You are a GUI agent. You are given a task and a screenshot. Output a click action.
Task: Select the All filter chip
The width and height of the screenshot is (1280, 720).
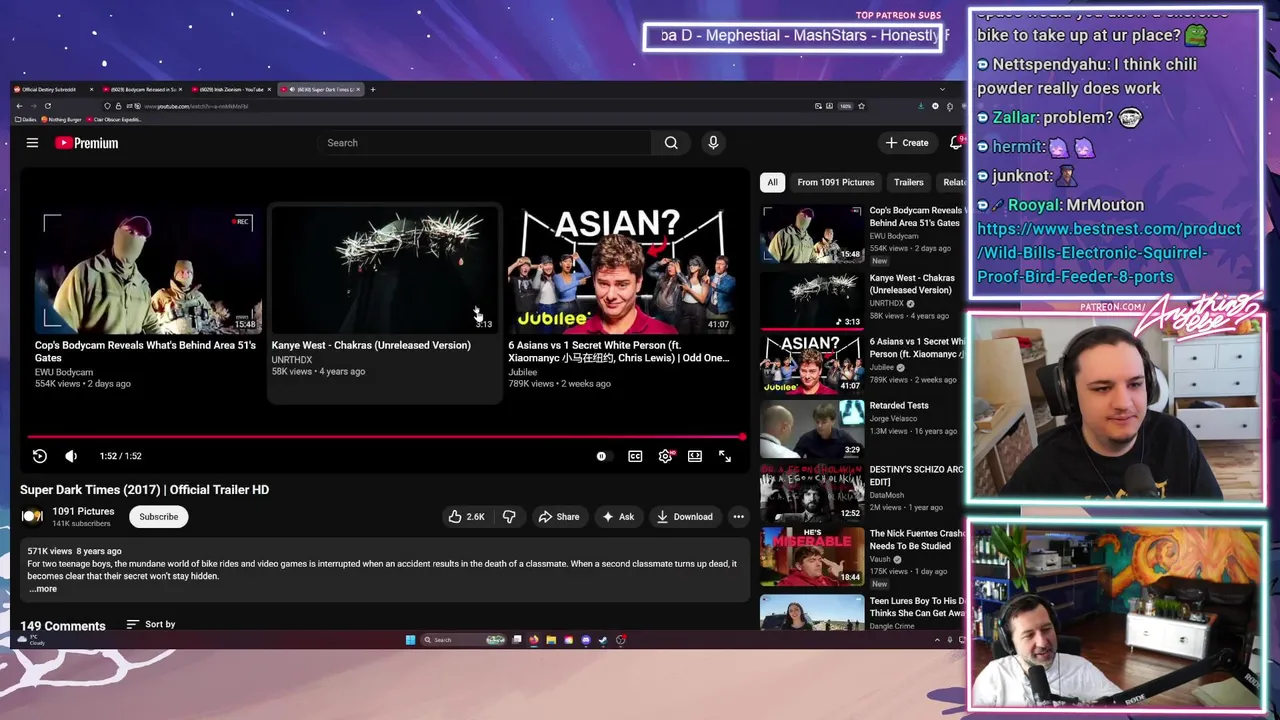(x=772, y=182)
